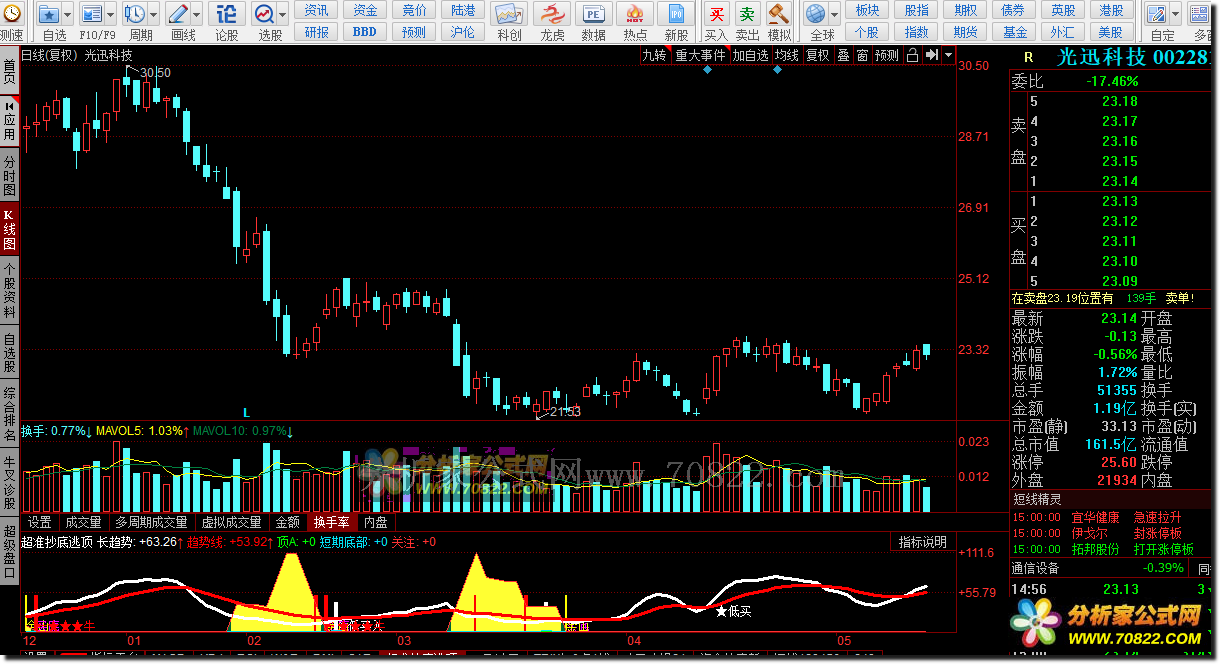Open the 资金 capital flow button
Screen dimensions: 1221x664
click(365, 10)
